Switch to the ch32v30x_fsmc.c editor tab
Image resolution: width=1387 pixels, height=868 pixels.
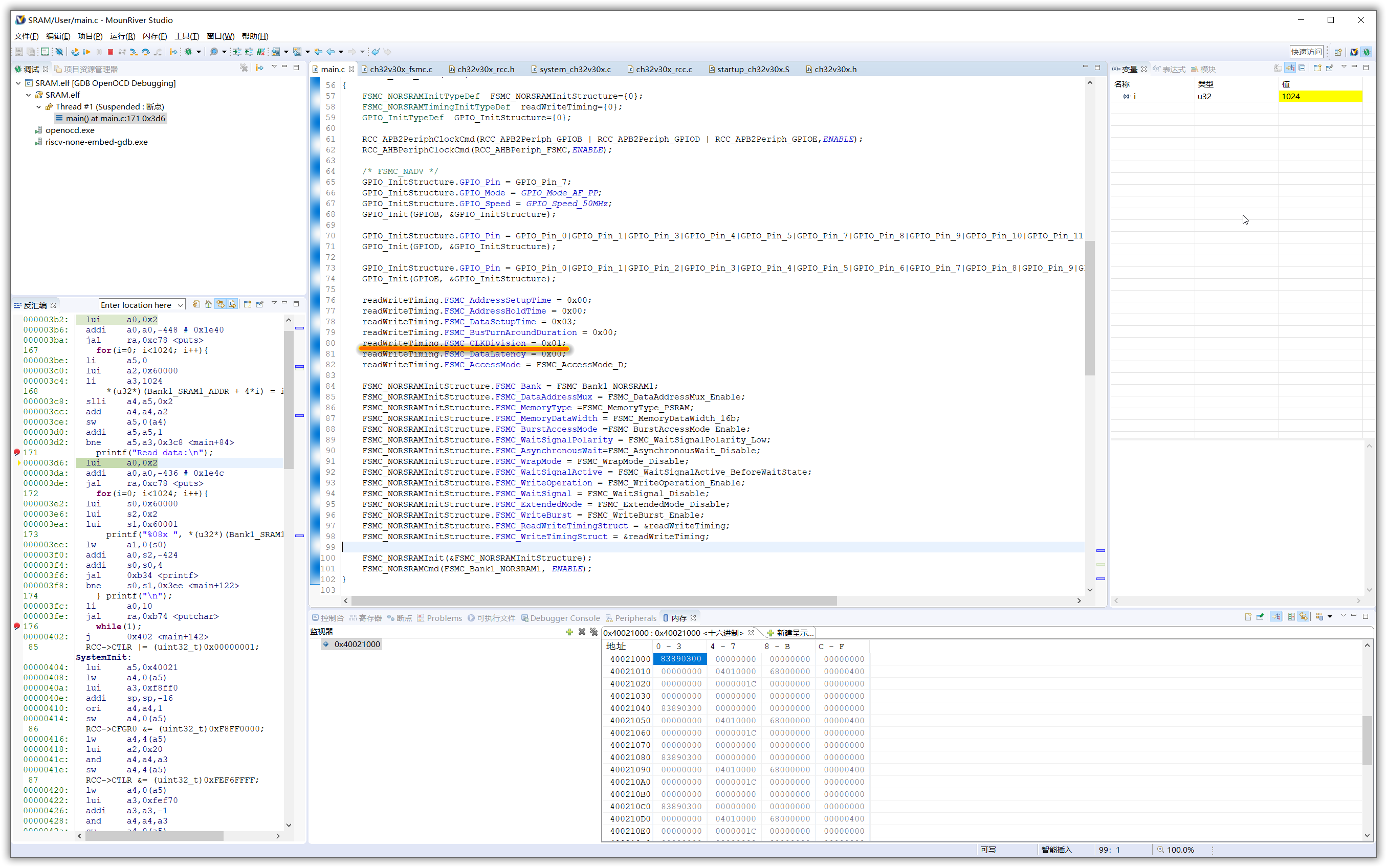[x=397, y=69]
